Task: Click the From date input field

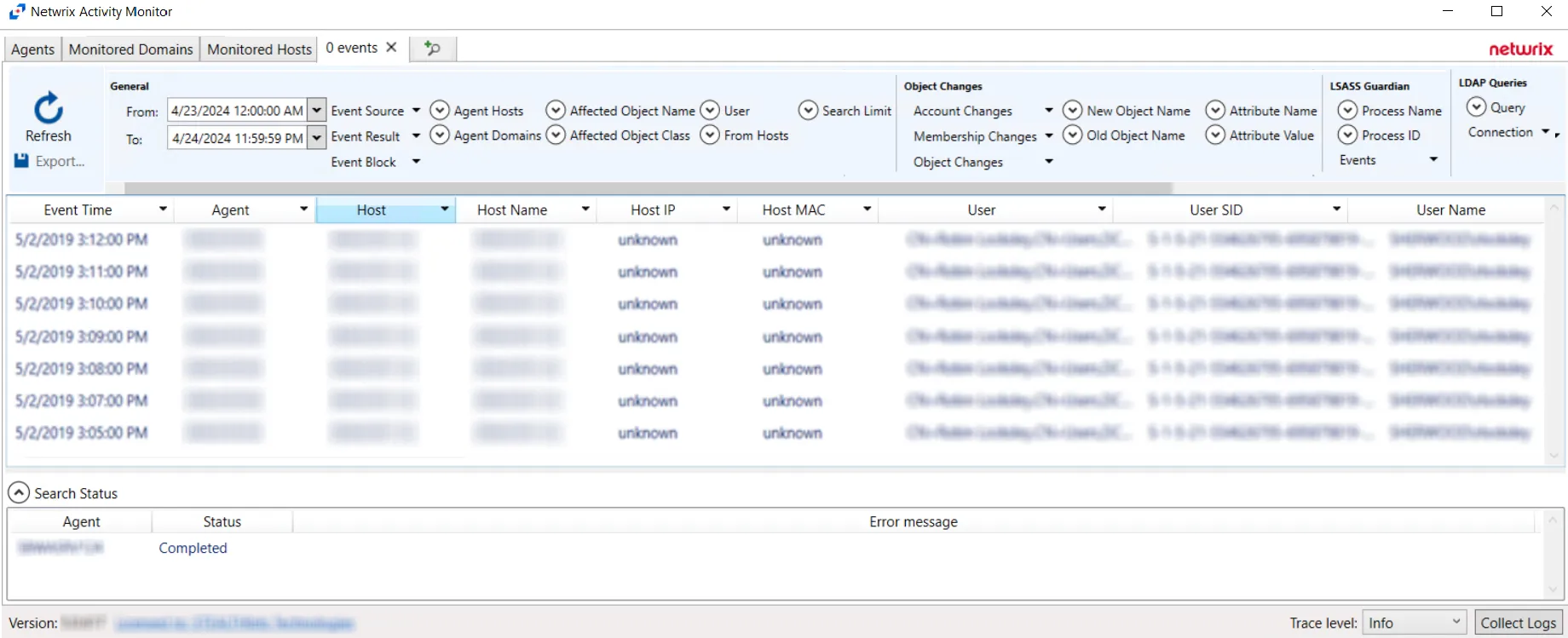Action: (237, 111)
